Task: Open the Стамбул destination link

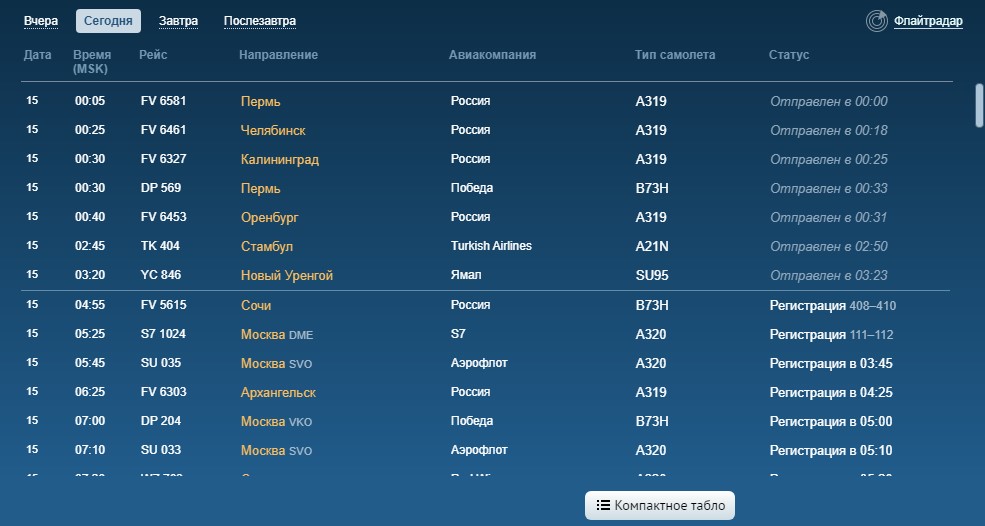Action: [x=267, y=246]
